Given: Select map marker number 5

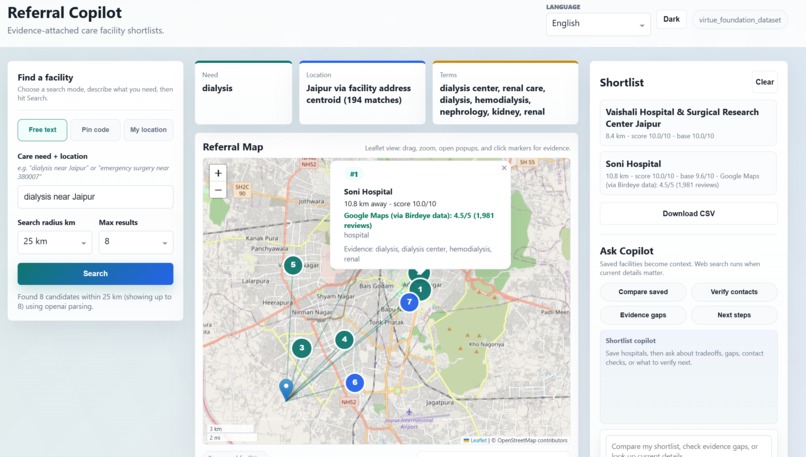Looking at the screenshot, I should click(x=293, y=265).
